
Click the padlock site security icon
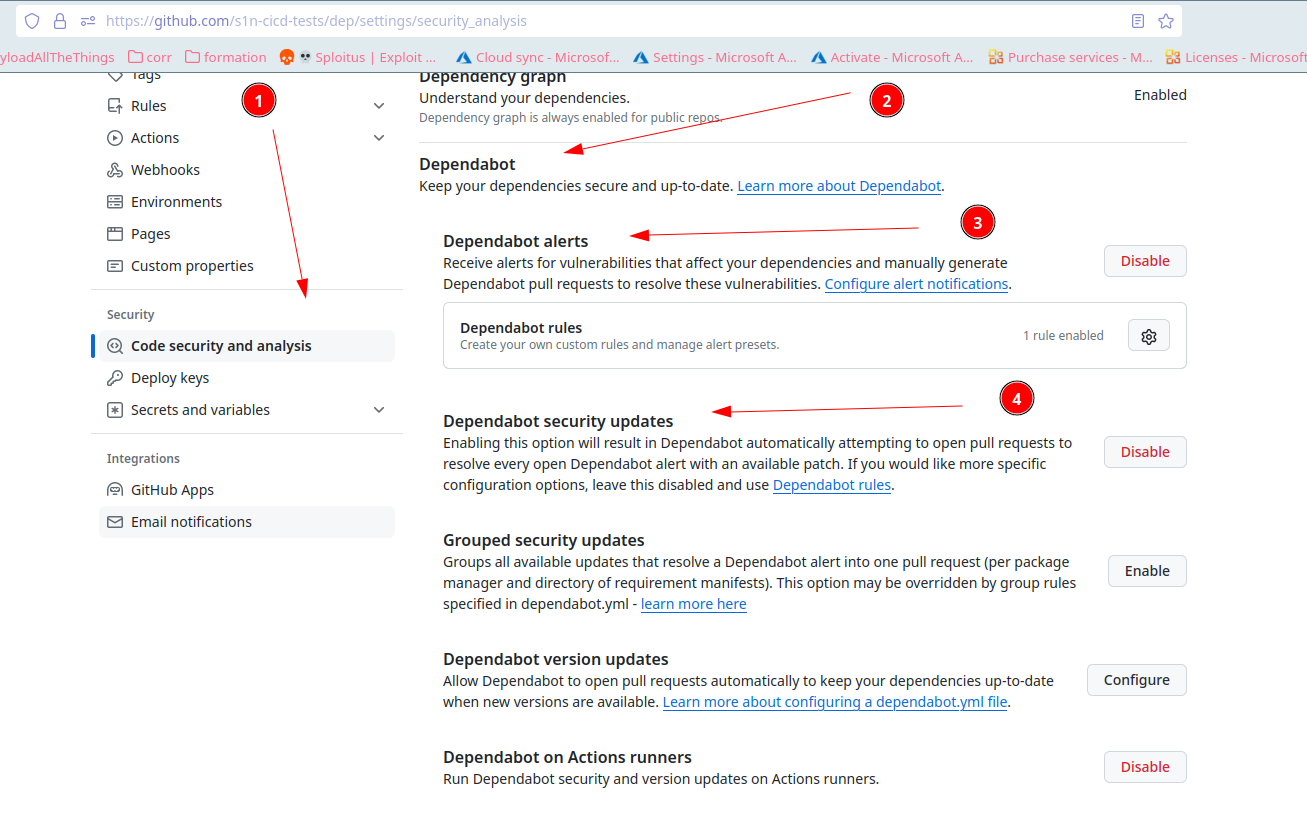point(60,21)
